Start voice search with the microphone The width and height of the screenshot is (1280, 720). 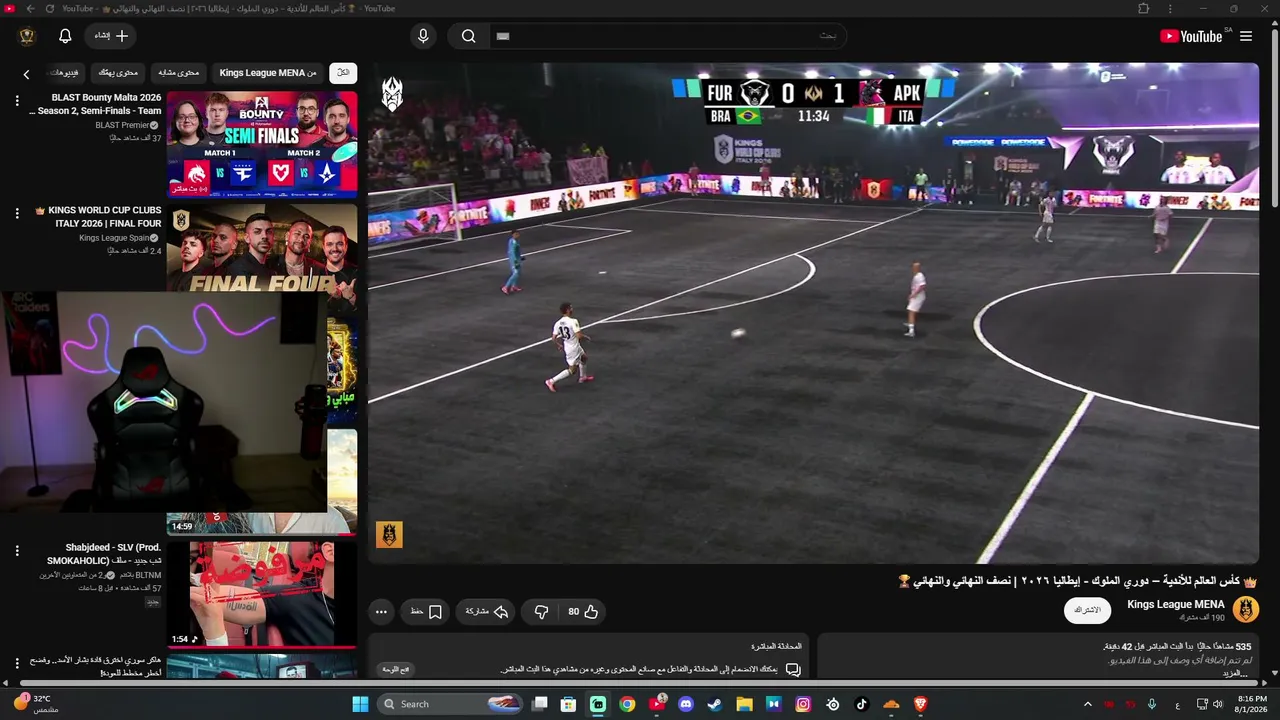[423, 36]
